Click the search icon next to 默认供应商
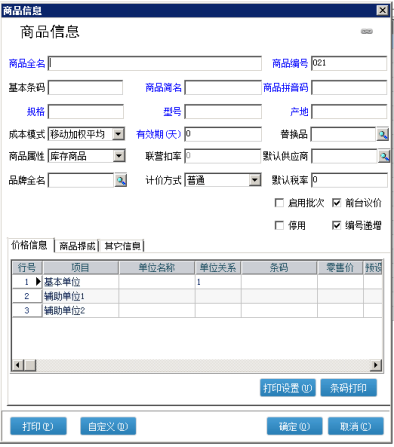Screen dimensions: 394x447 pyautogui.click(x=384, y=156)
